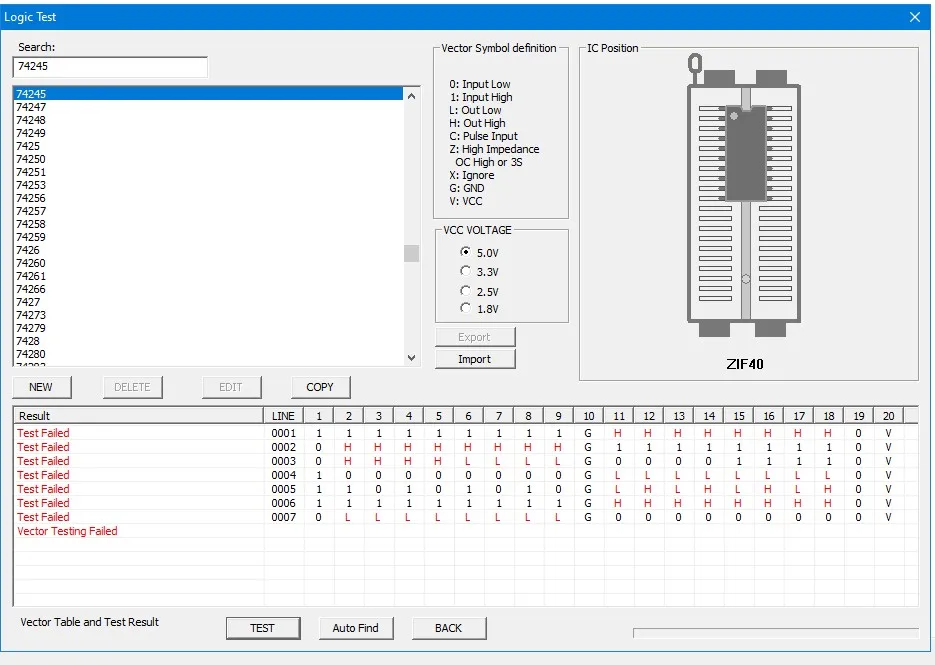Pick the 1.8V voltage radio button
The width and height of the screenshot is (935, 665).
465,309
